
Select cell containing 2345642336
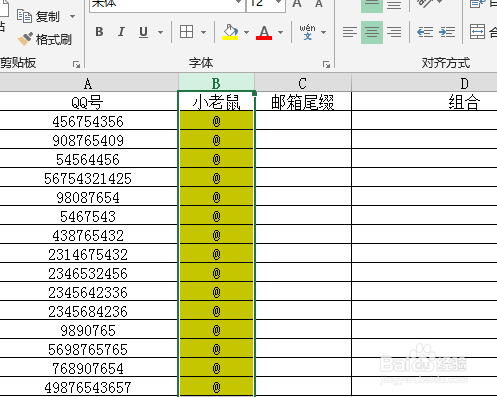[88, 292]
